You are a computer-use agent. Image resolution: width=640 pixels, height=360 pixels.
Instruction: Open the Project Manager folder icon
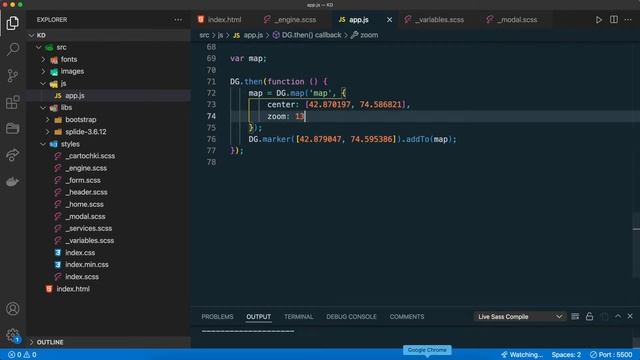pos(13,128)
